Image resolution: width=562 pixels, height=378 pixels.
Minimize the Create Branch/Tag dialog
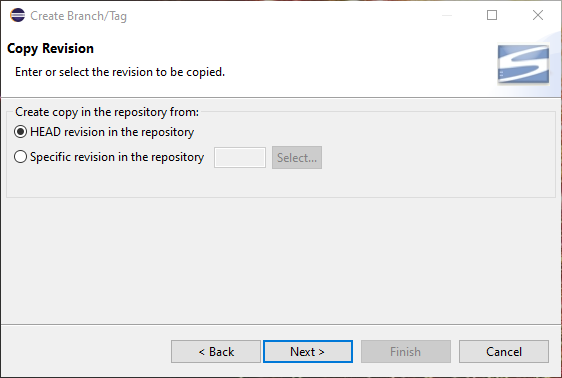pyautogui.click(x=447, y=15)
